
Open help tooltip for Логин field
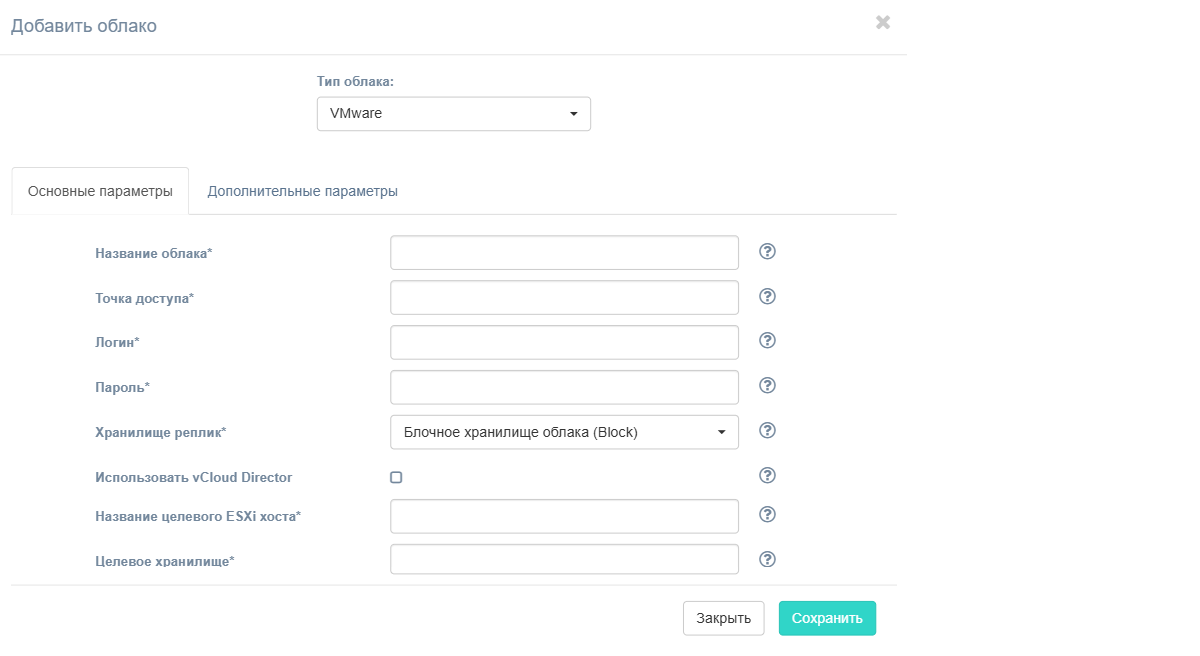767,341
